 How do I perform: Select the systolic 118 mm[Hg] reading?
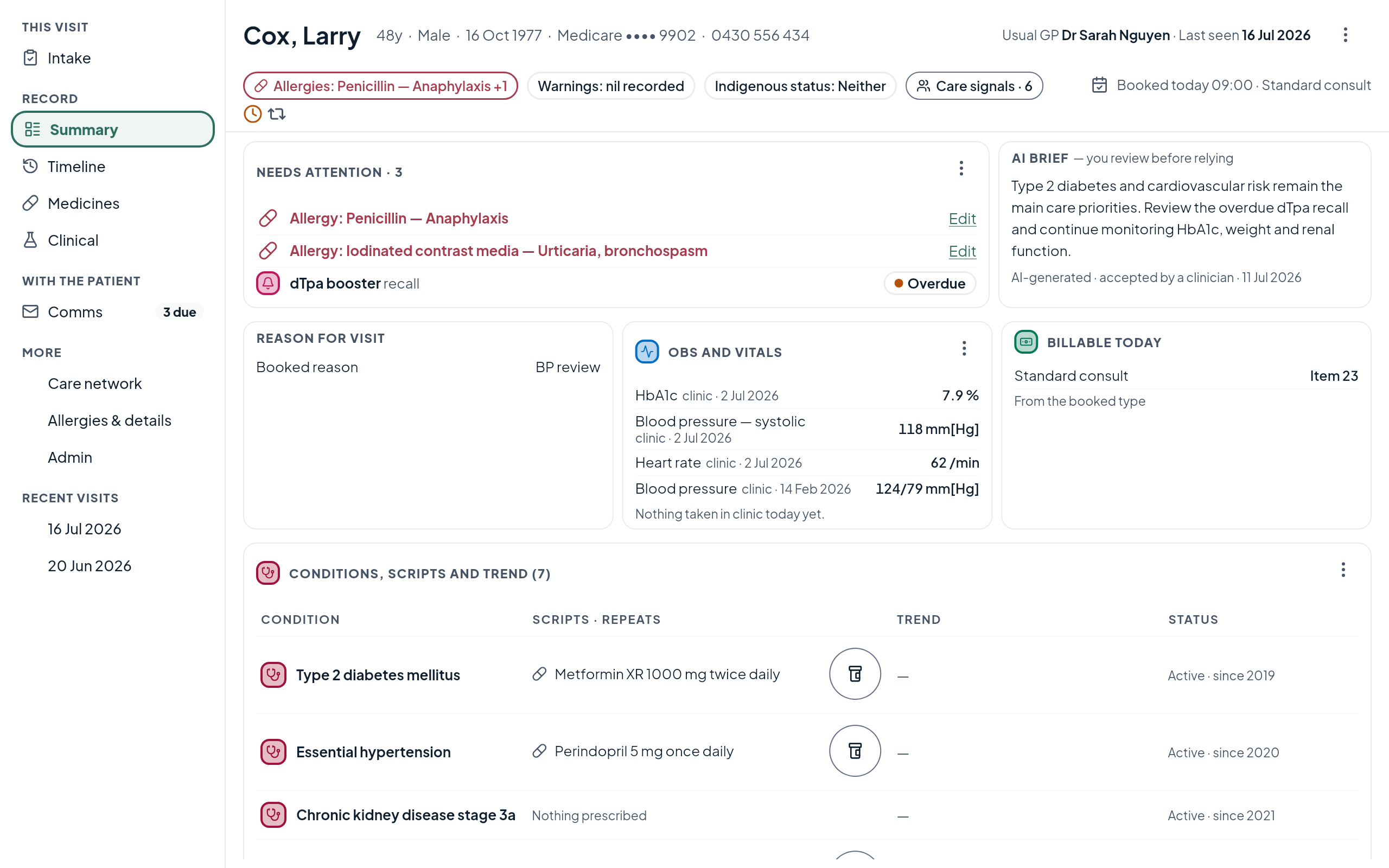click(x=807, y=429)
